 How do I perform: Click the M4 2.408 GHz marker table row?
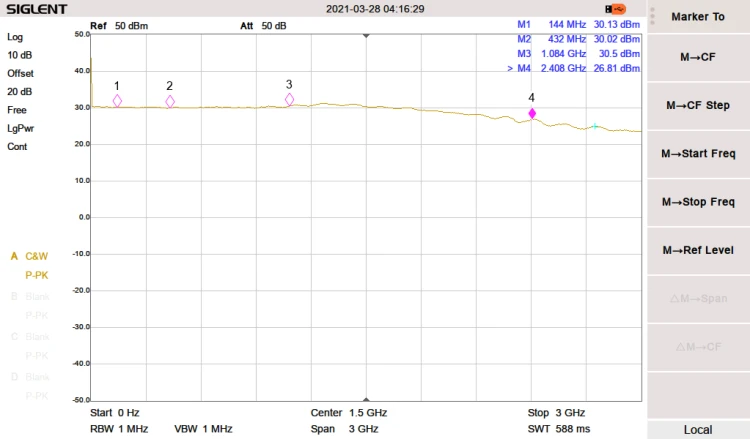pyautogui.click(x=574, y=68)
